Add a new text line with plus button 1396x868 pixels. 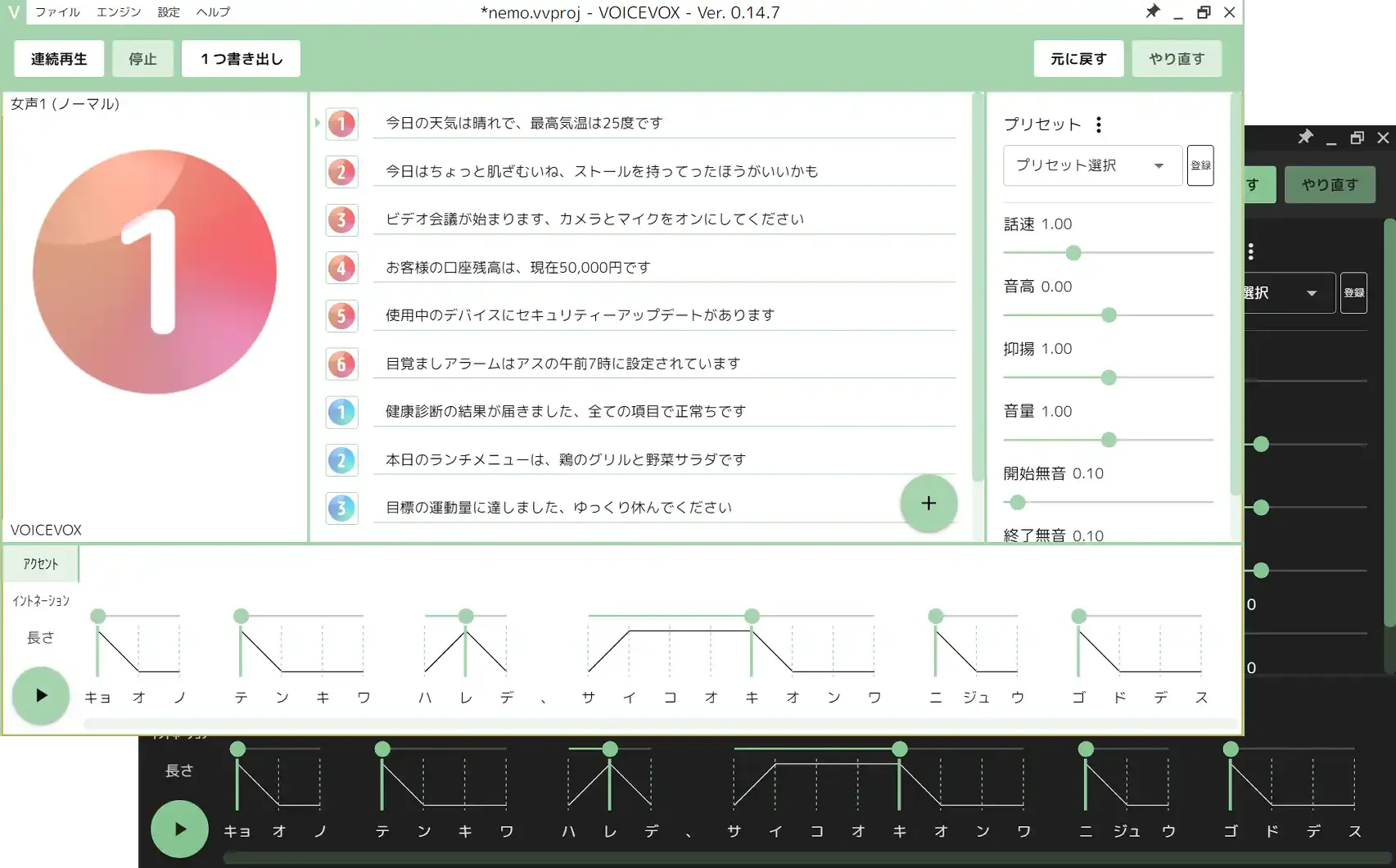[x=928, y=503]
